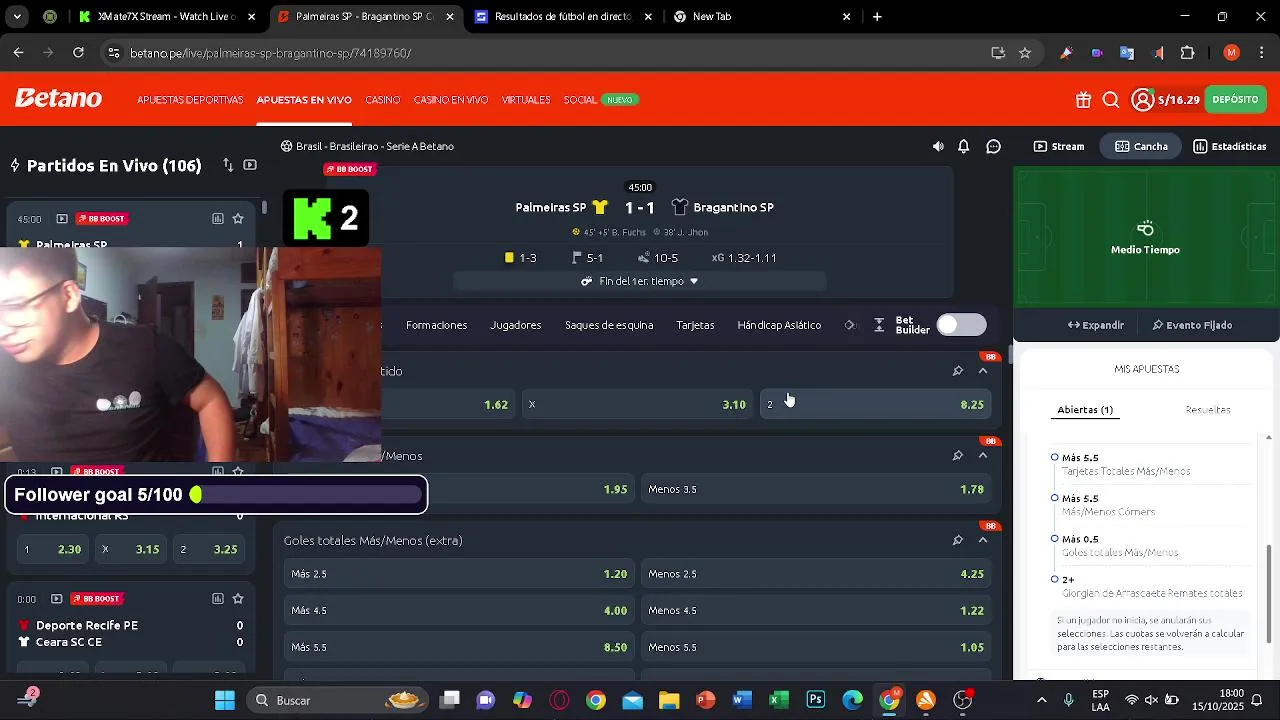Screen dimensions: 1280x720
Task: Click Evento Fijado on pitch panel
Action: 1192,325
